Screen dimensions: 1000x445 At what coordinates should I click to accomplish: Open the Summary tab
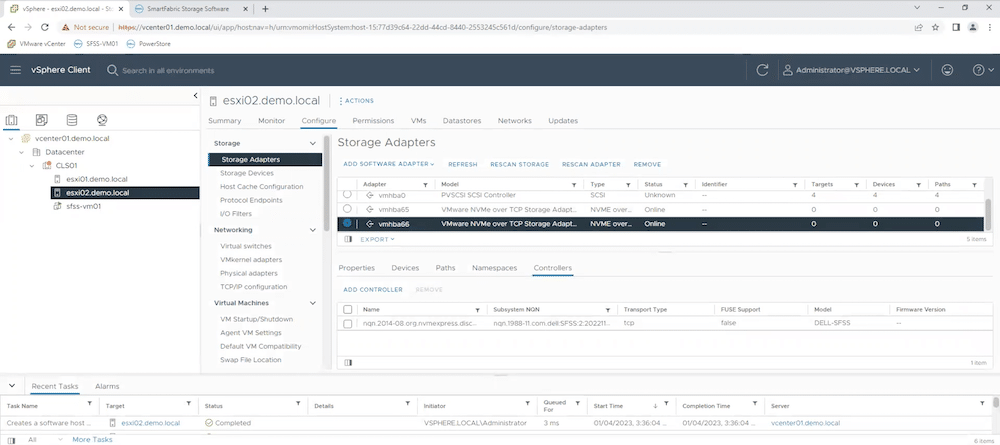(x=224, y=120)
